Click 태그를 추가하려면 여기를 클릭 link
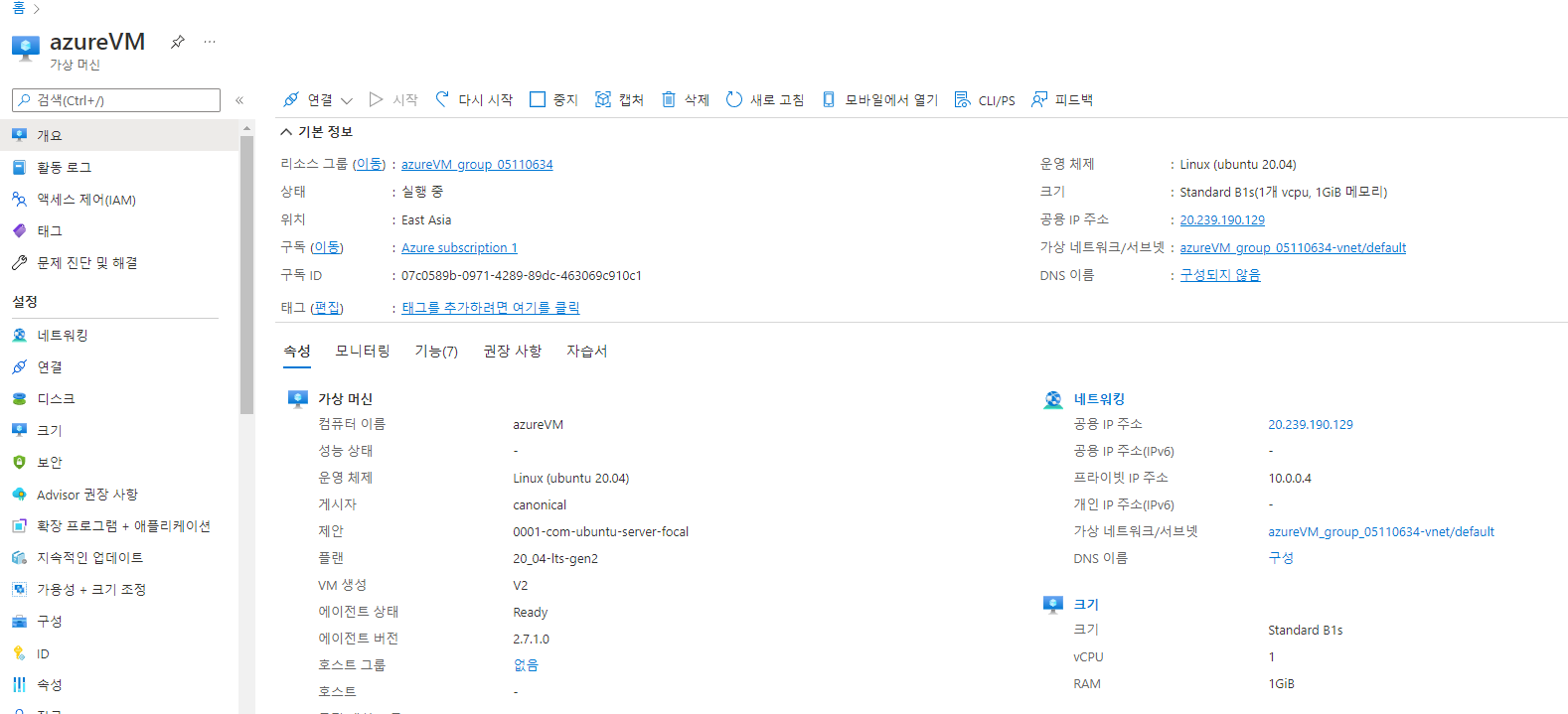This screenshot has width=1568, height=714. (x=491, y=308)
